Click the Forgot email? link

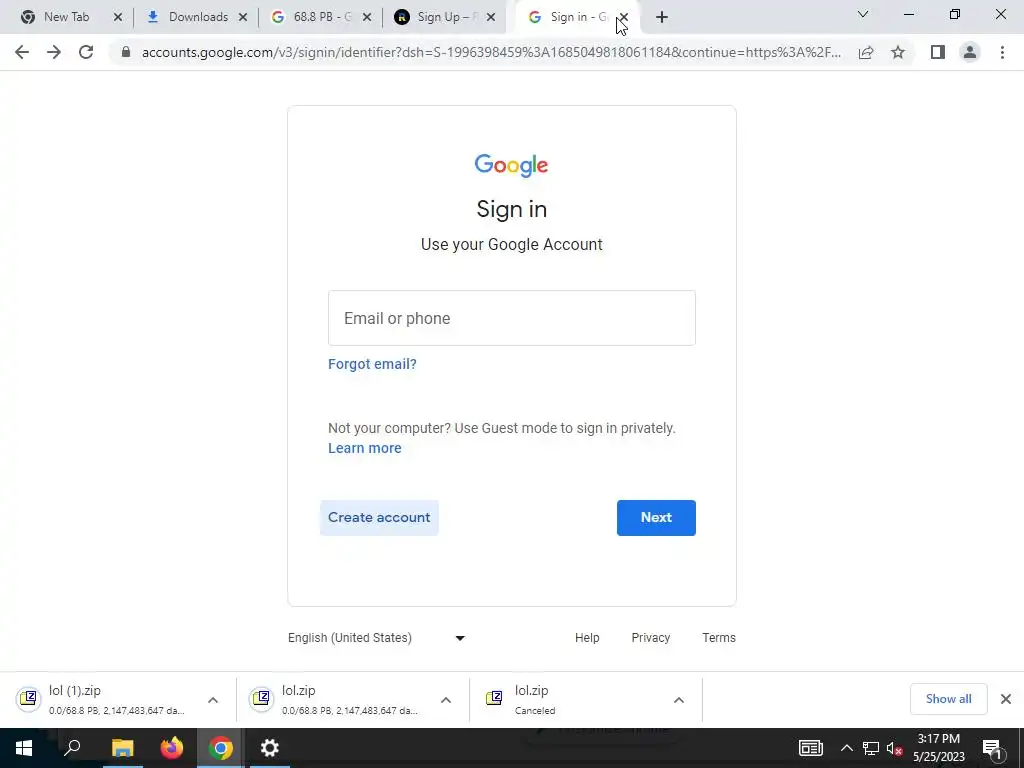[372, 364]
